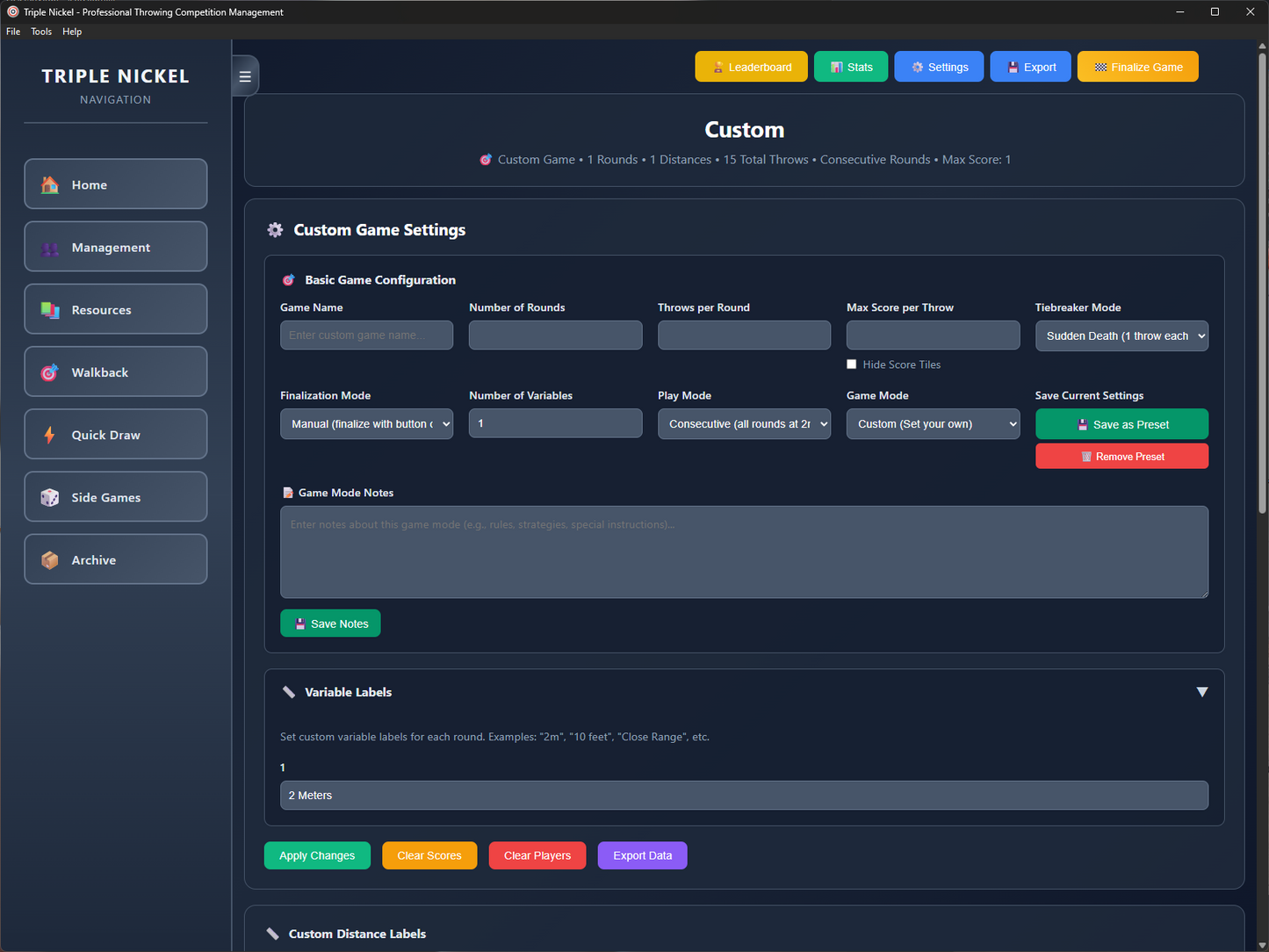Expand the Play Mode dropdown
Image resolution: width=1269 pixels, height=952 pixels.
(744, 424)
